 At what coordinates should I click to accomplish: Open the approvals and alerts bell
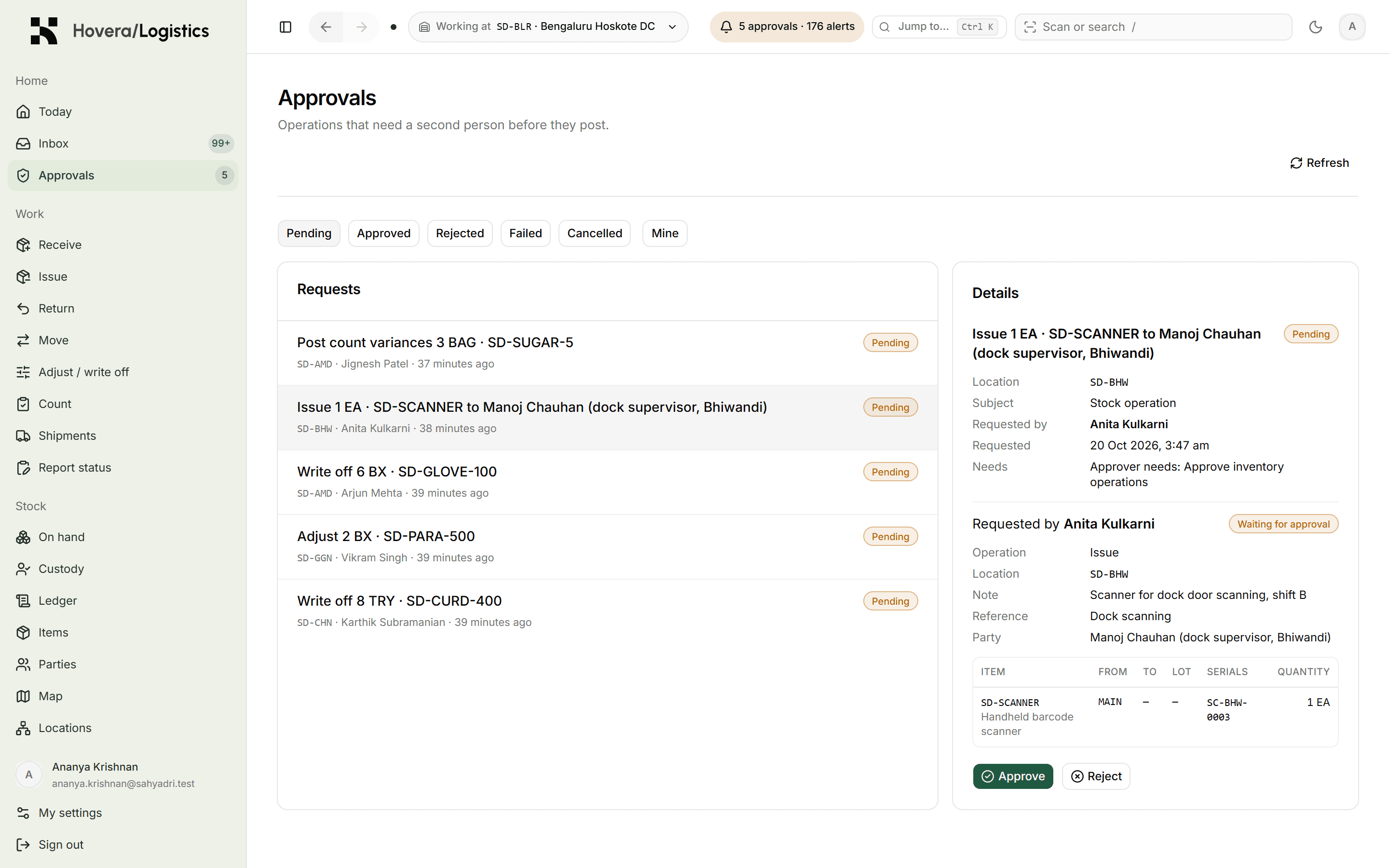pos(786,27)
